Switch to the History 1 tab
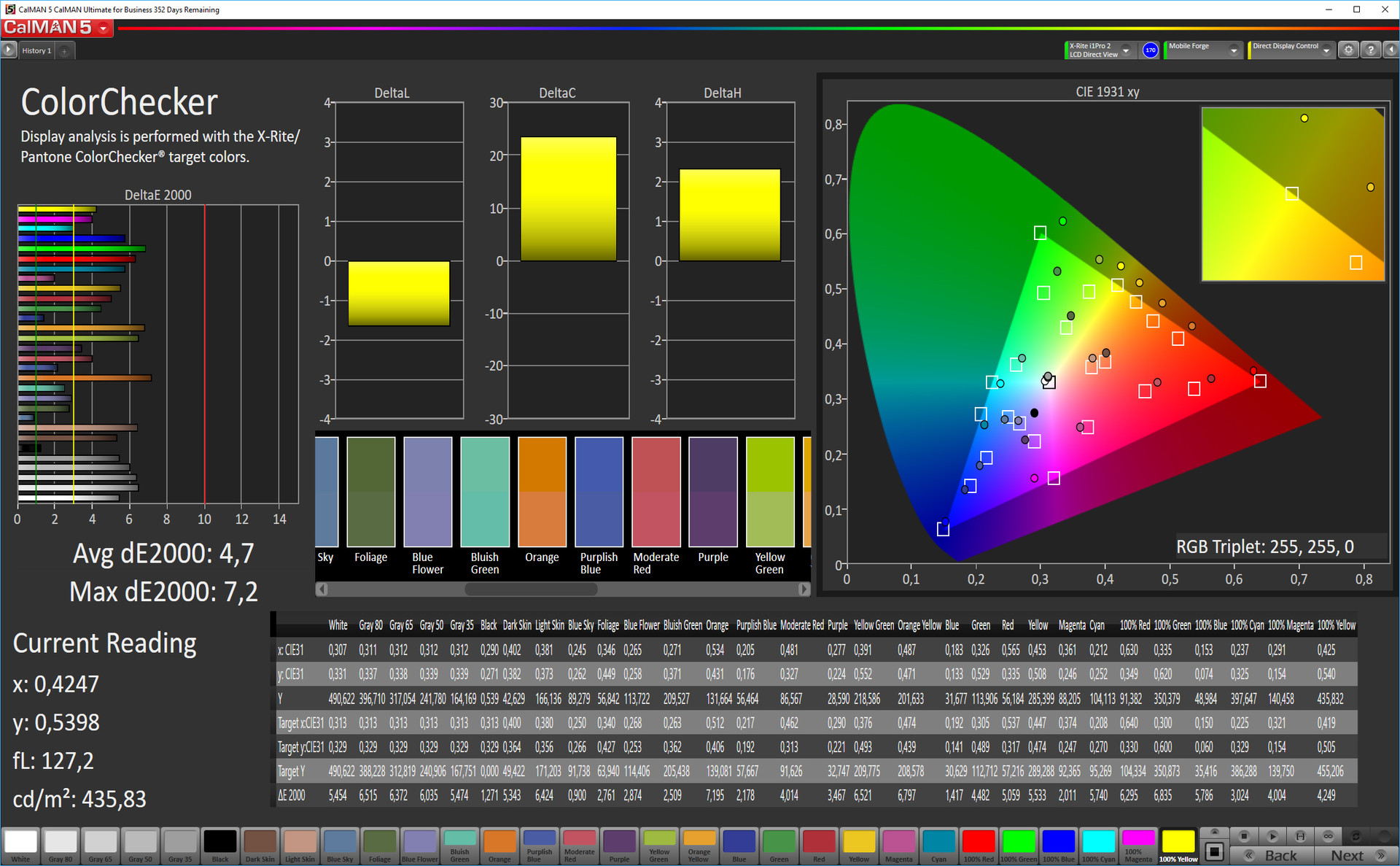Viewport: 1400px width, 866px height. point(36,50)
